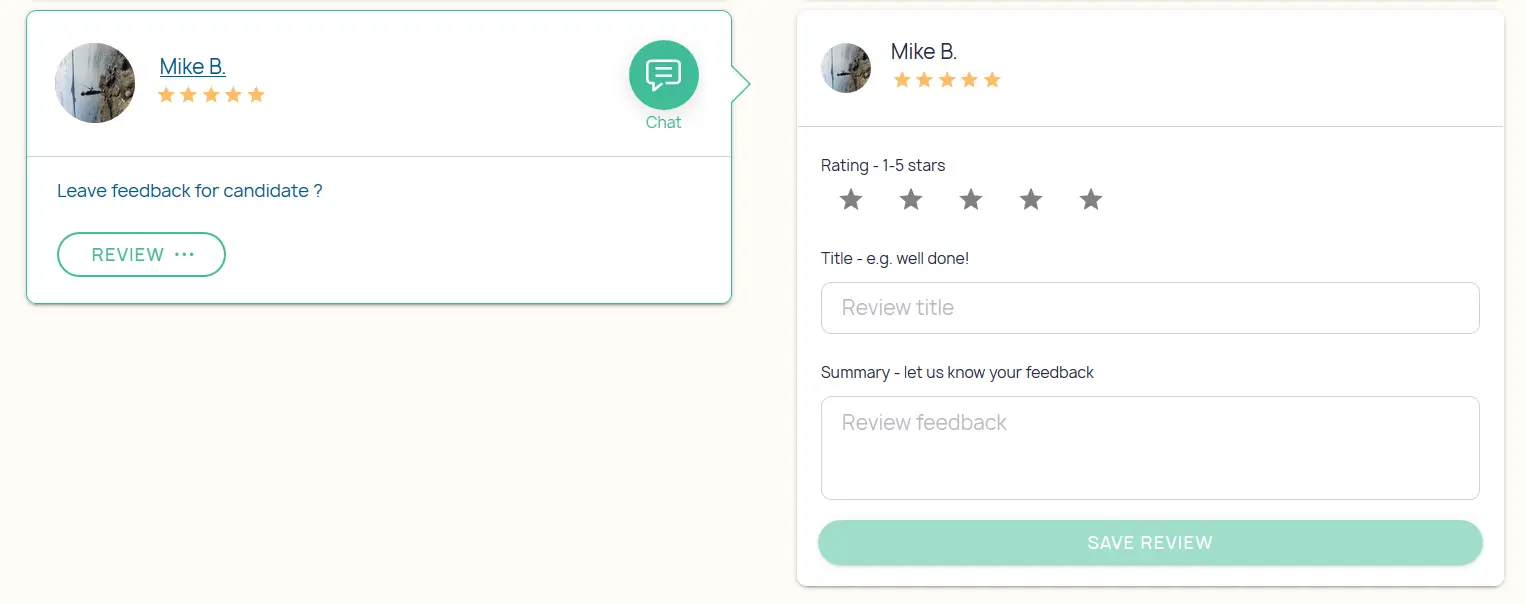Click Mike B.'s avatar in the candidate card
This screenshot has width=1526, height=604.
click(x=95, y=83)
